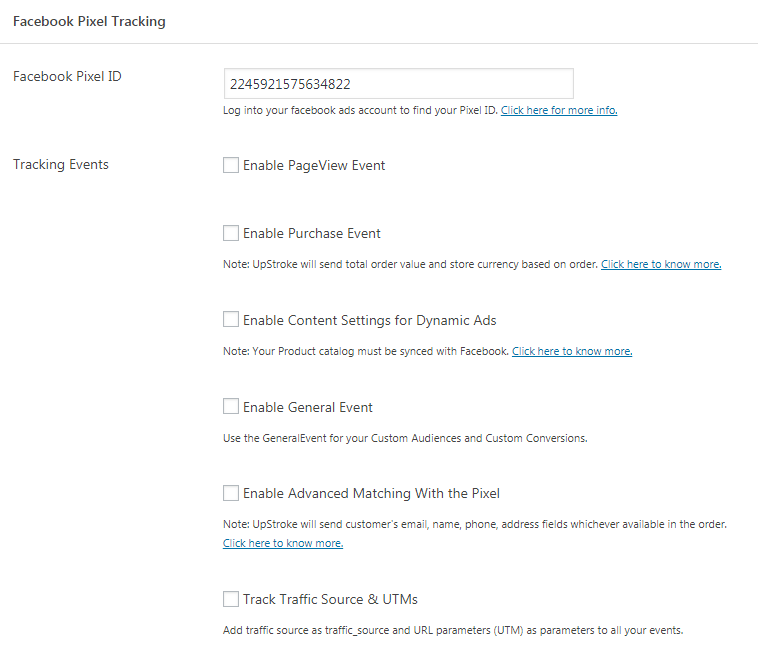Check the Track Traffic Source & UTMs box
The image size is (758, 664).
[x=231, y=599]
